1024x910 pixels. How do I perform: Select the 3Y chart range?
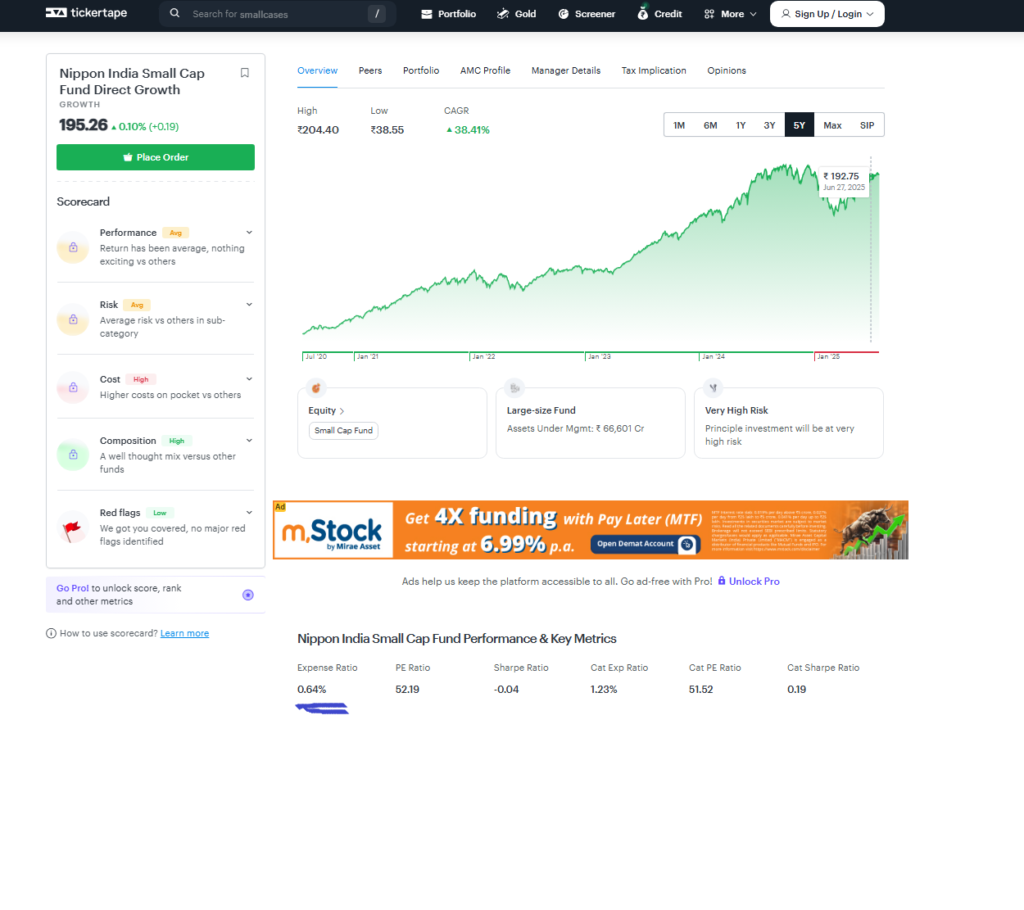[x=769, y=125]
